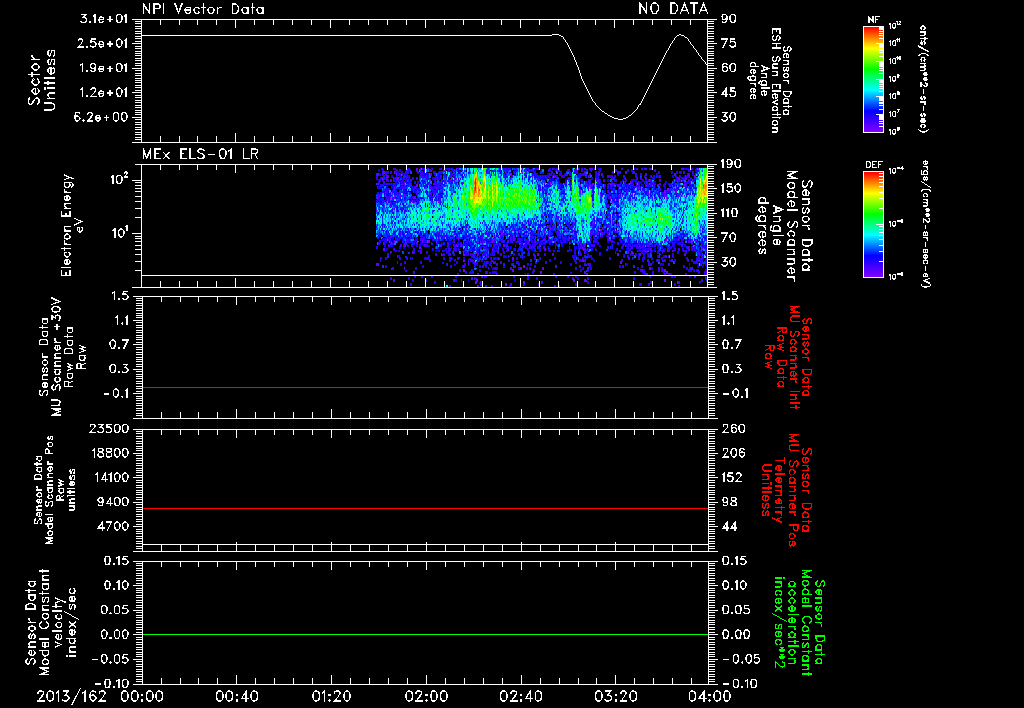Click the 98 telemetry position tick
This screenshot has height=708, width=1024.
(729, 502)
